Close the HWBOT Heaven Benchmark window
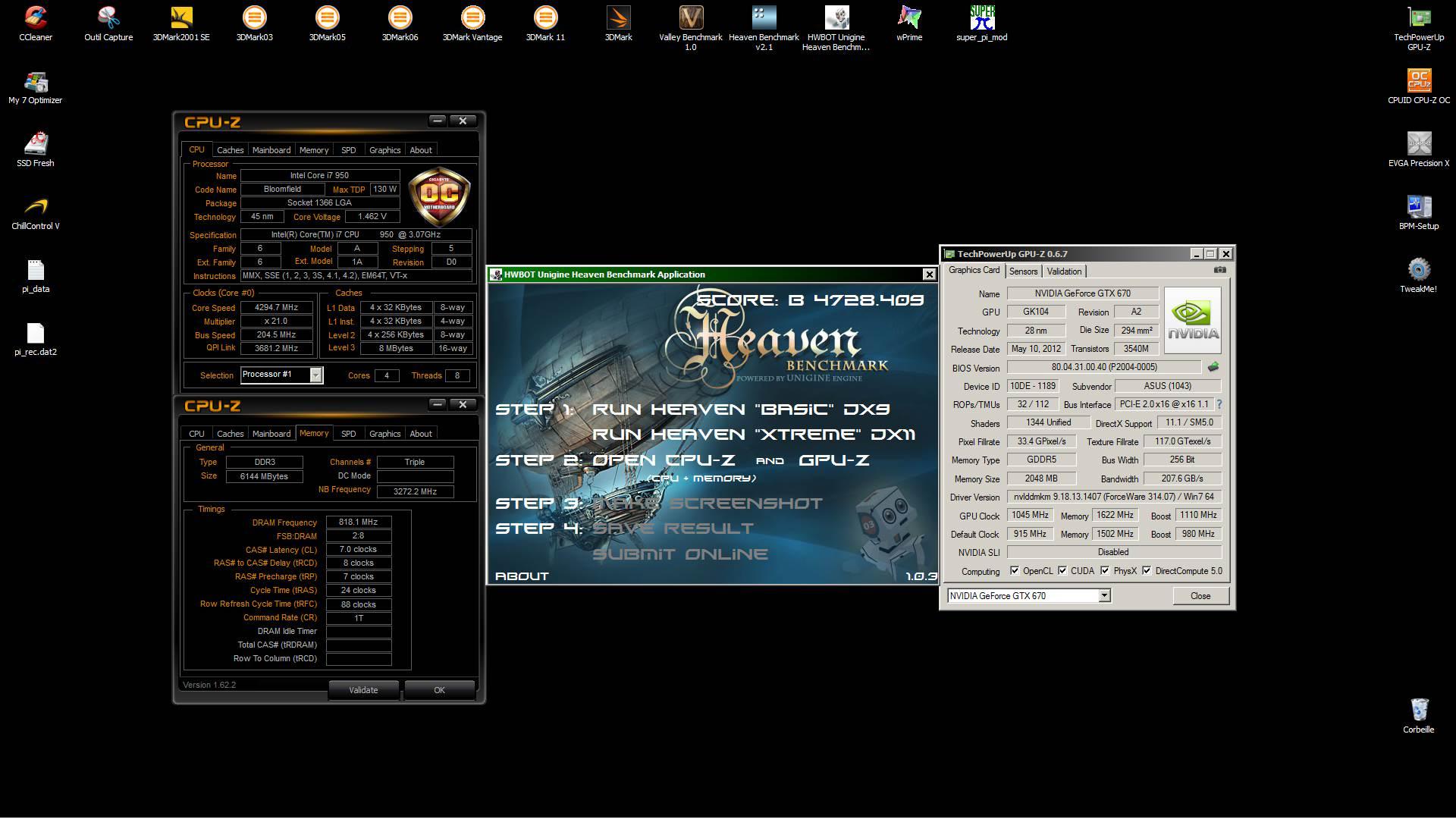This screenshot has height=819, width=1456. pos(929,275)
